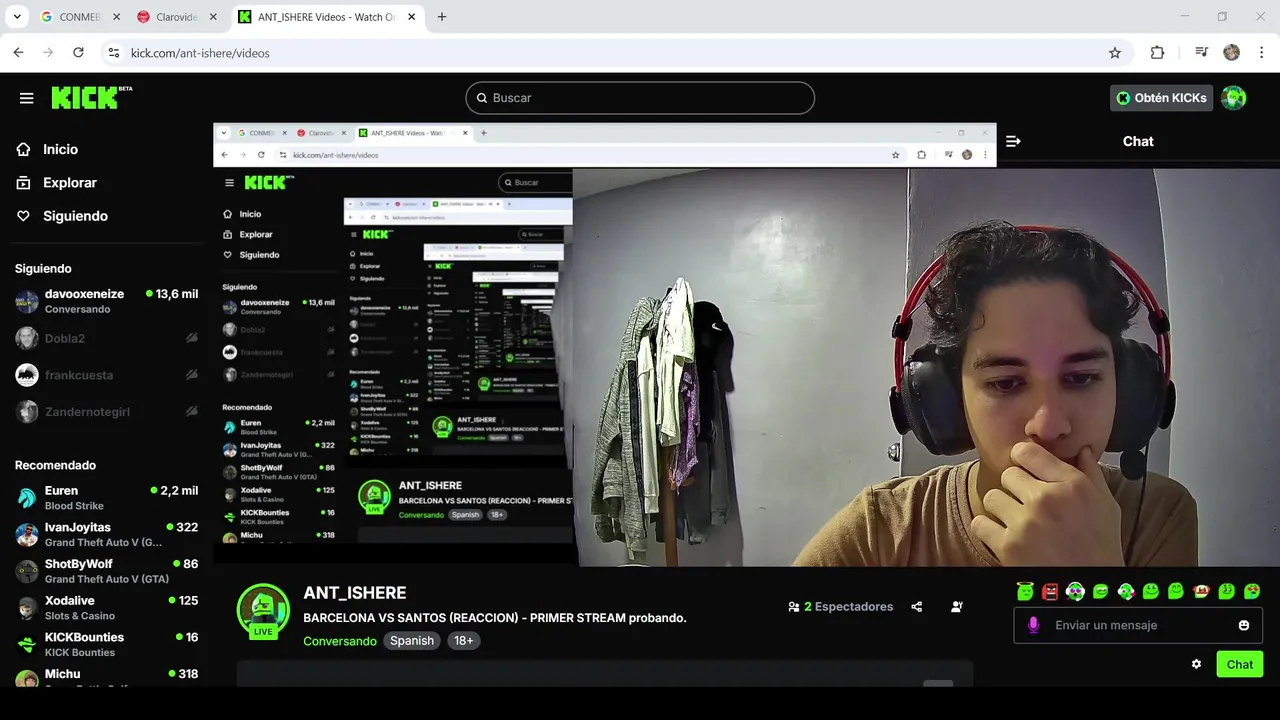This screenshot has width=1280, height=720.
Task: Collapse the Chat panel with arrow icon
Action: point(1013,141)
